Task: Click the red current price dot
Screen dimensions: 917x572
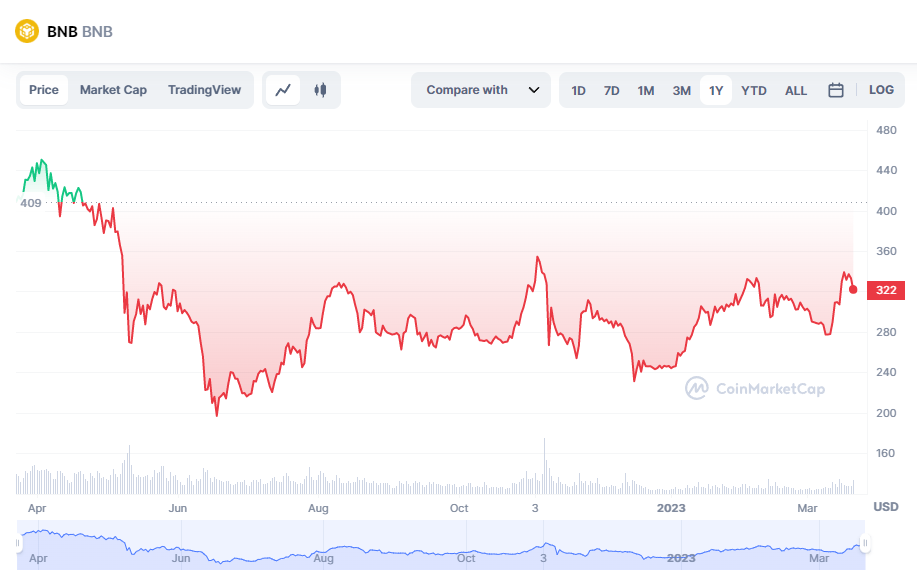Action: 853,290
